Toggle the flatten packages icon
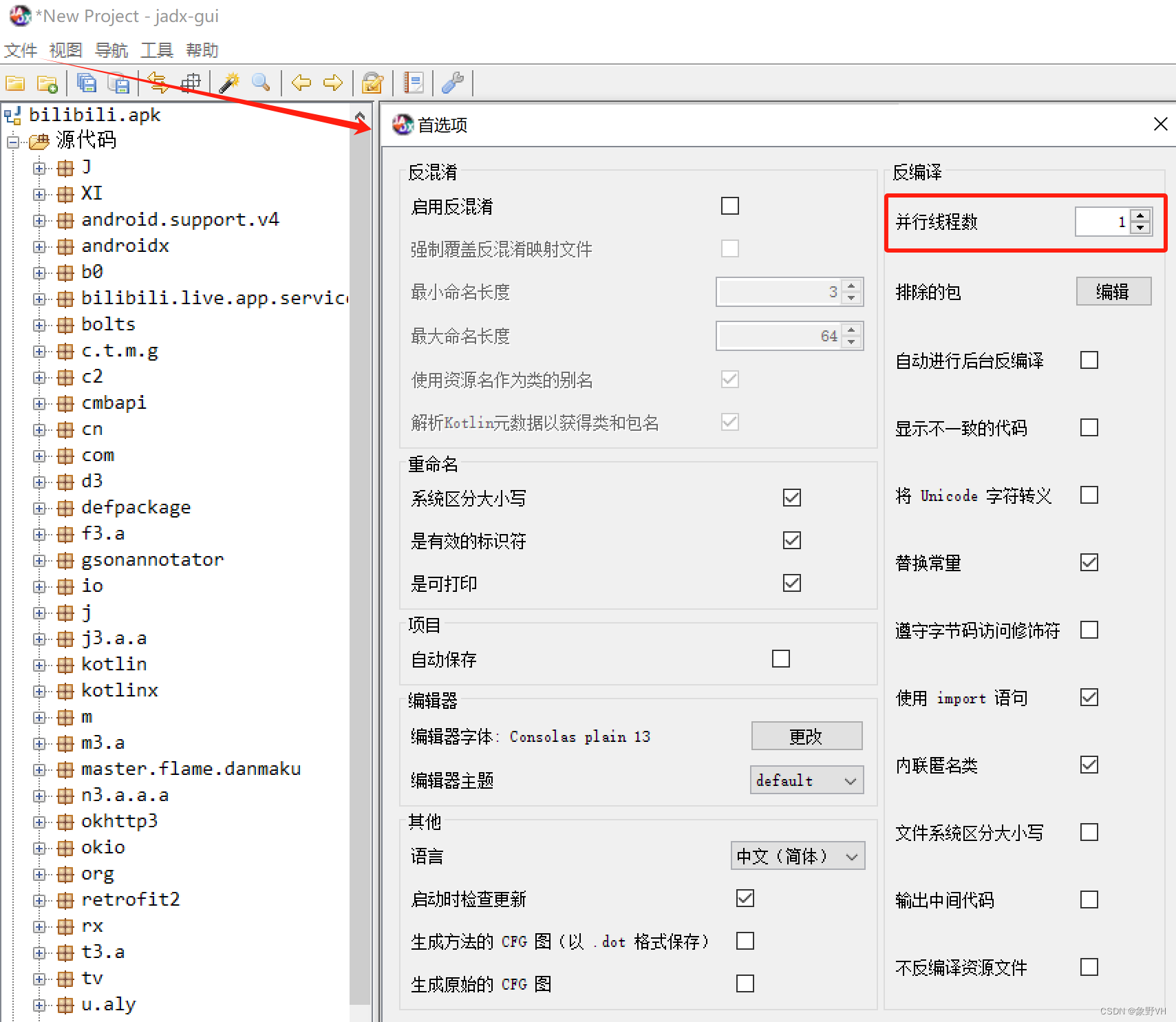This screenshot has height=1022, width=1176. 191,83
